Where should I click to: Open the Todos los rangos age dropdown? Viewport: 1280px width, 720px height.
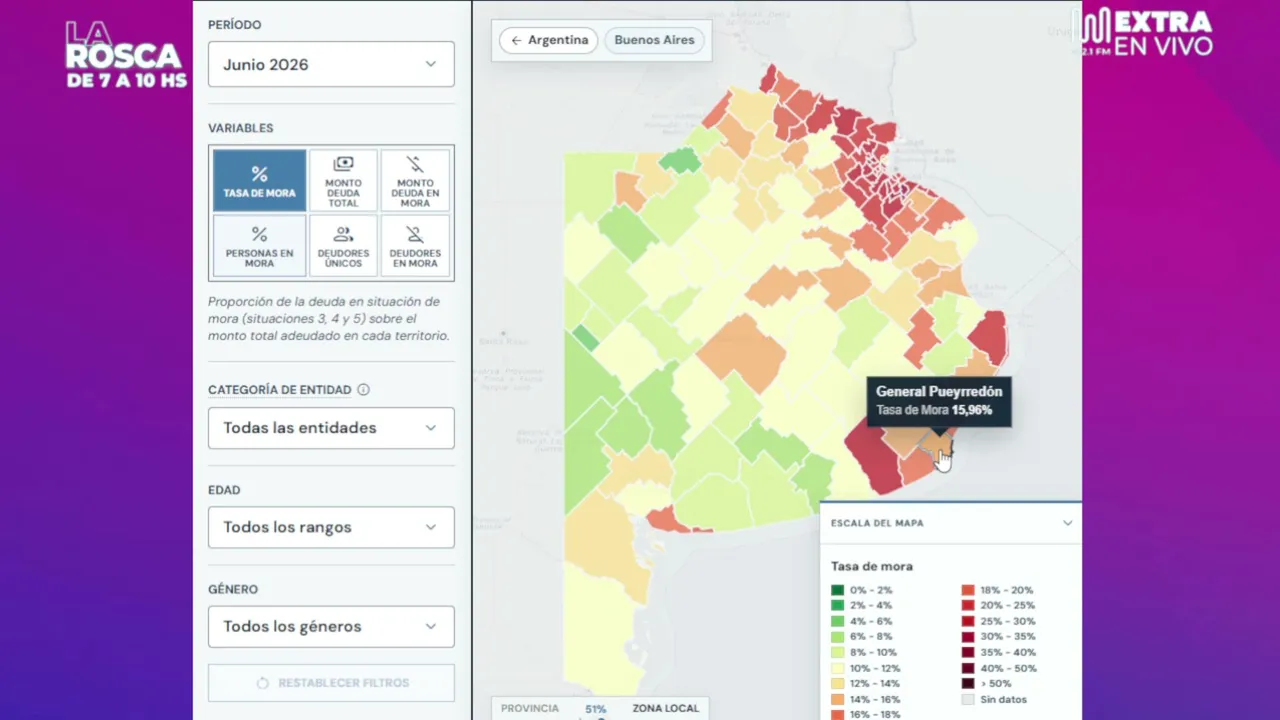(x=331, y=527)
